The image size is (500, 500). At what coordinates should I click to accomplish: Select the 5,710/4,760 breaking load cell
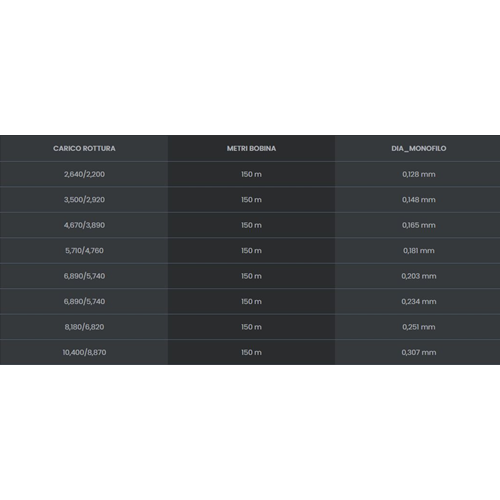point(84,251)
